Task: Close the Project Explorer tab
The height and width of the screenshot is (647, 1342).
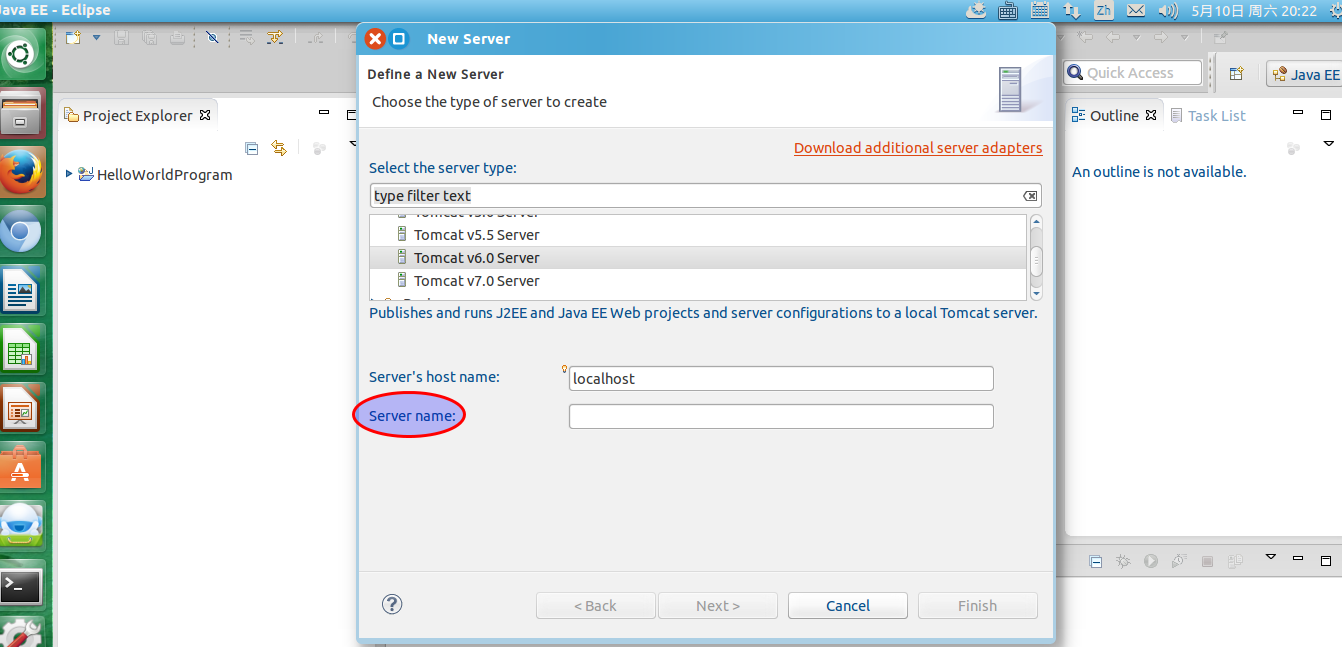Action: (x=205, y=115)
